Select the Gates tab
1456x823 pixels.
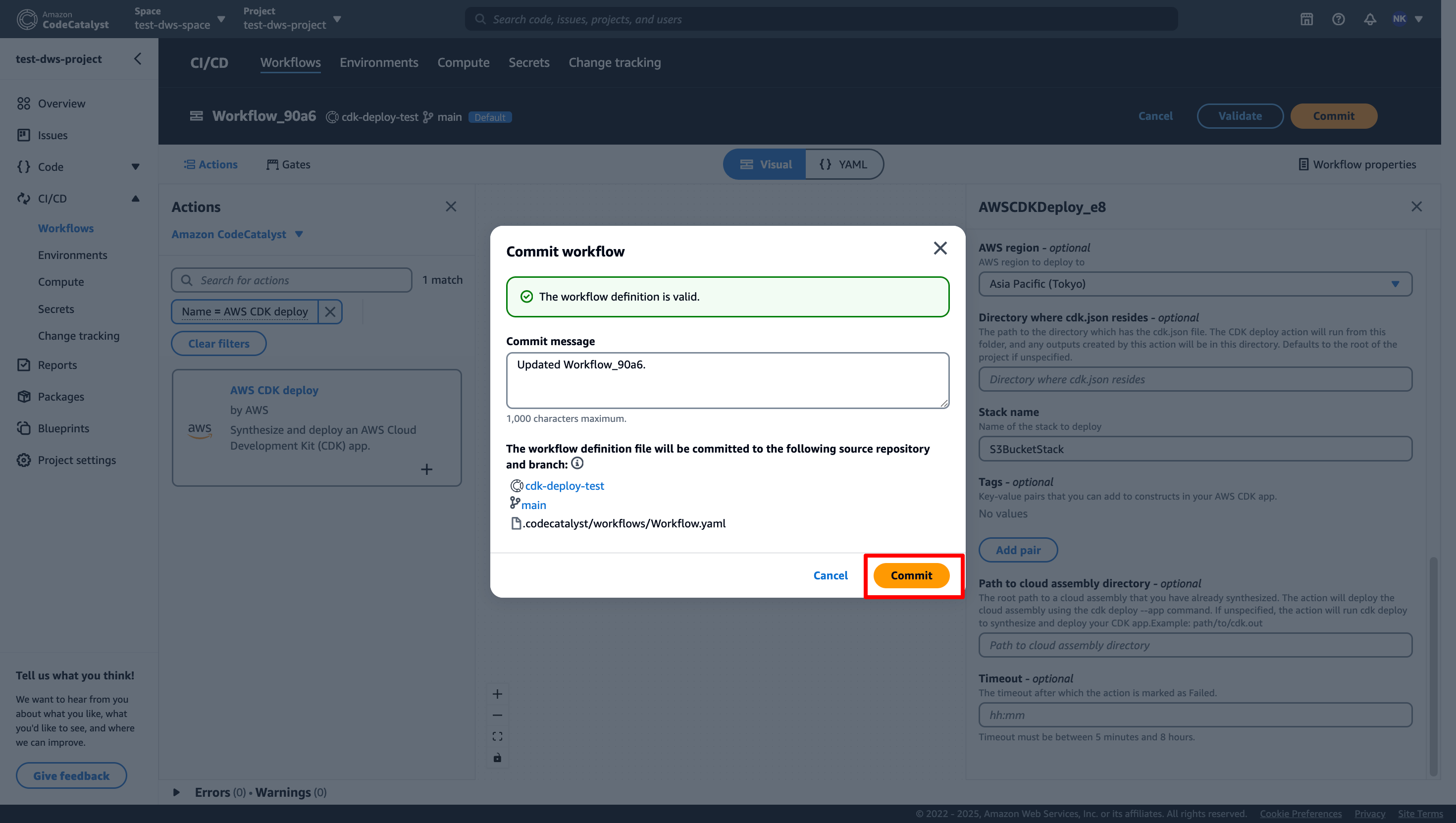(x=288, y=164)
